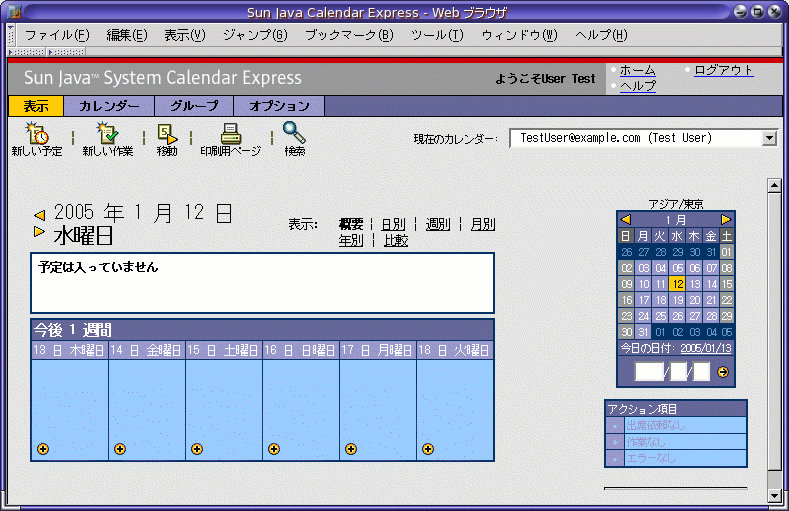This screenshot has height=511, width=789.
Task: Click the 検索 magnifier icon
Action: point(294,133)
